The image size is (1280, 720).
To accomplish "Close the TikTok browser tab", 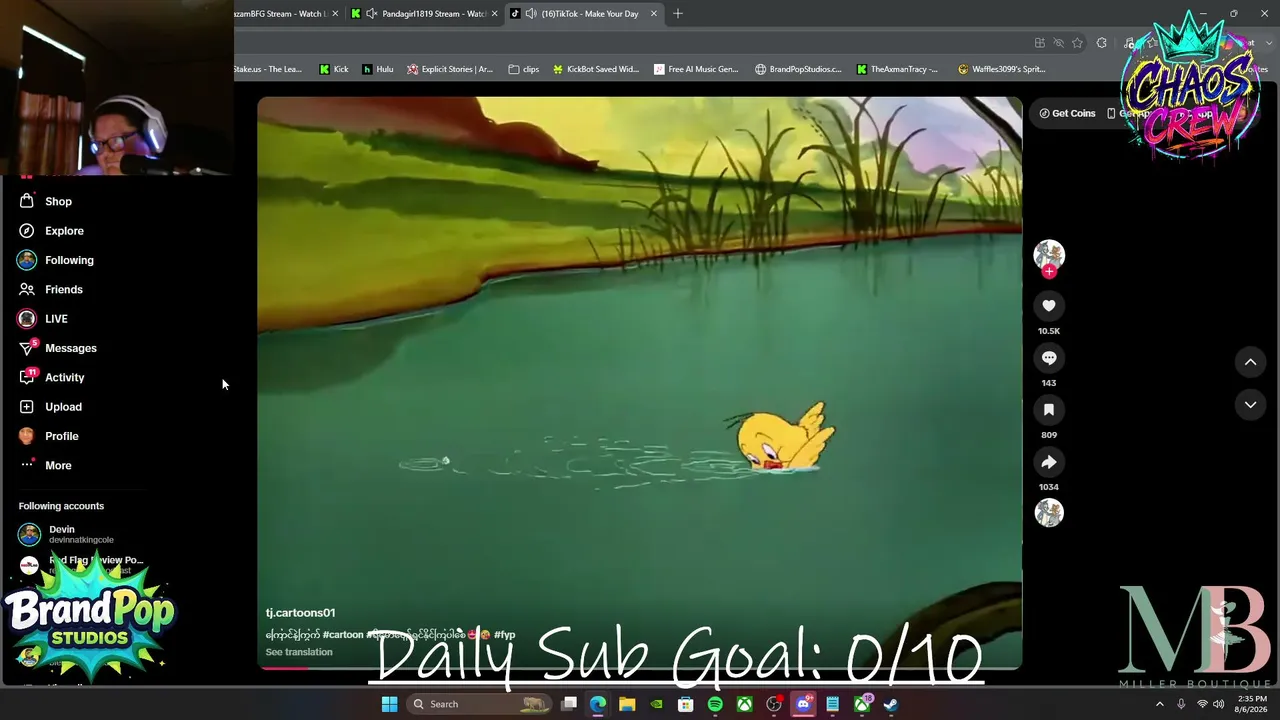I will 654,14.
